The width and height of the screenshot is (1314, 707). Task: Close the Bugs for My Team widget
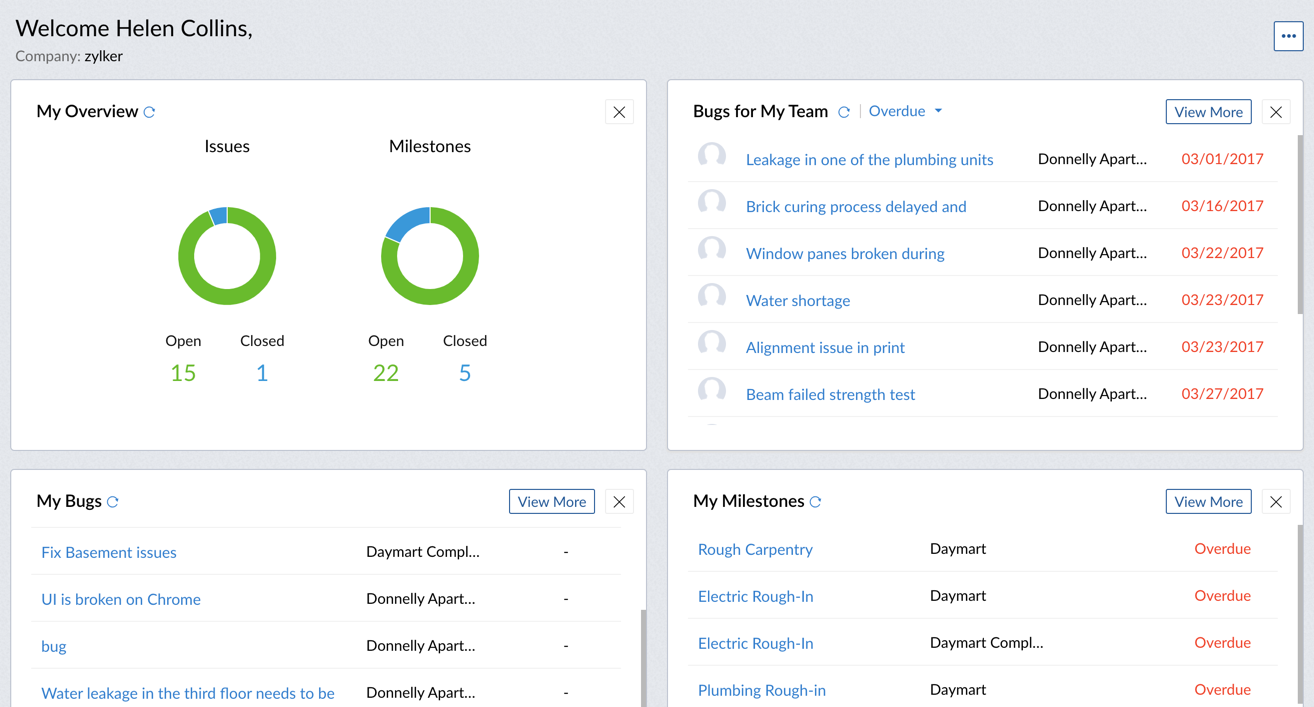click(1276, 112)
